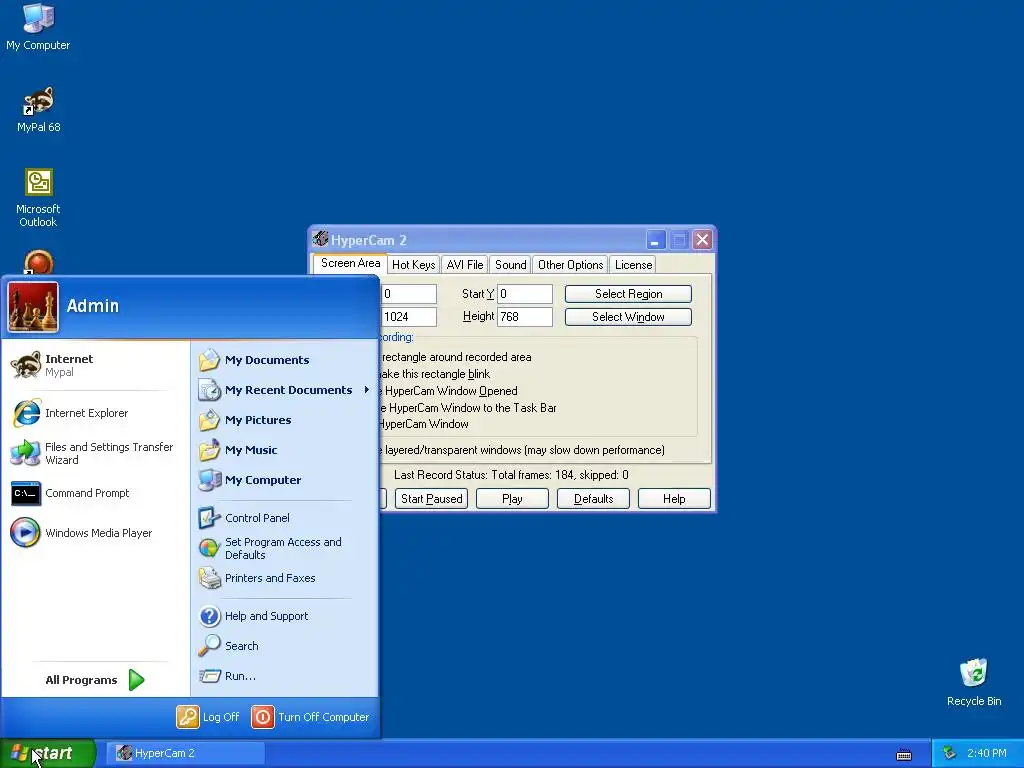Viewport: 1024px width, 768px height.
Task: Click the 2:40 PM clock
Action: click(x=987, y=753)
